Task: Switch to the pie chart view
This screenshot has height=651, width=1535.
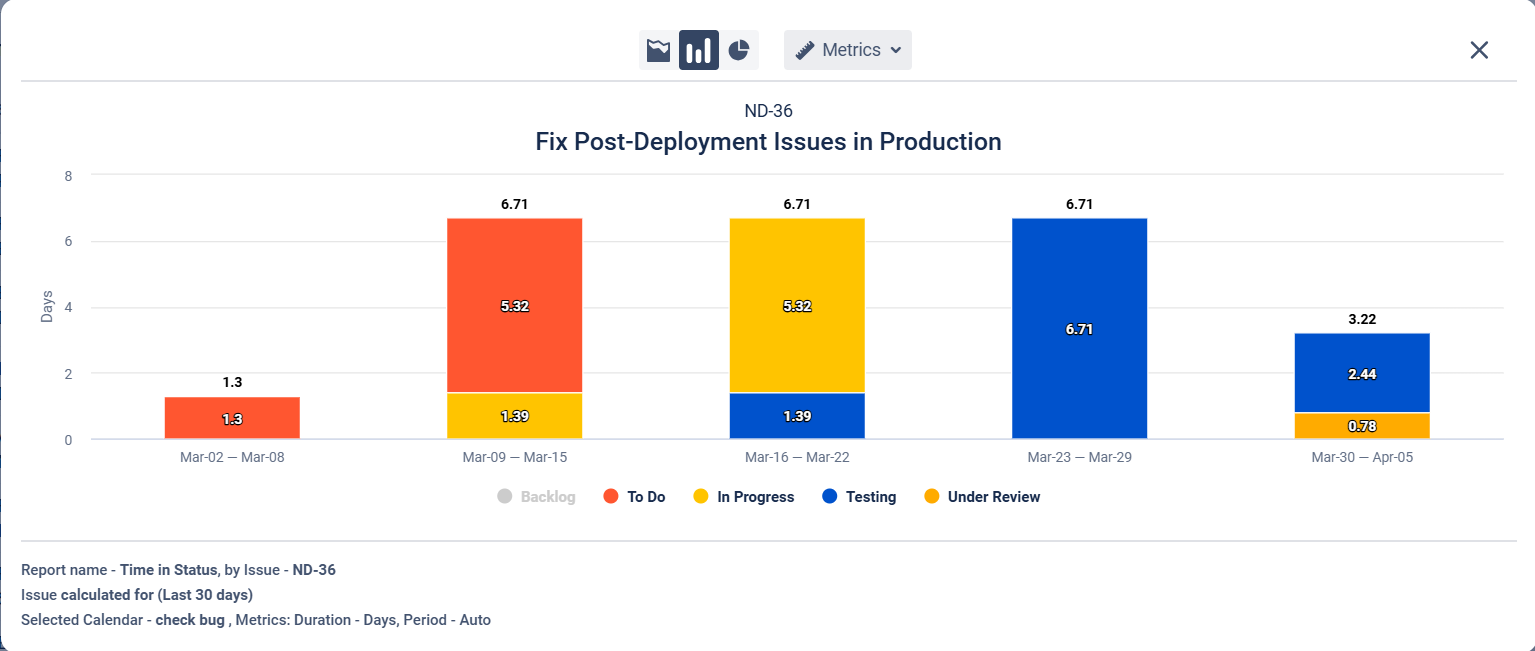Action: [x=739, y=50]
